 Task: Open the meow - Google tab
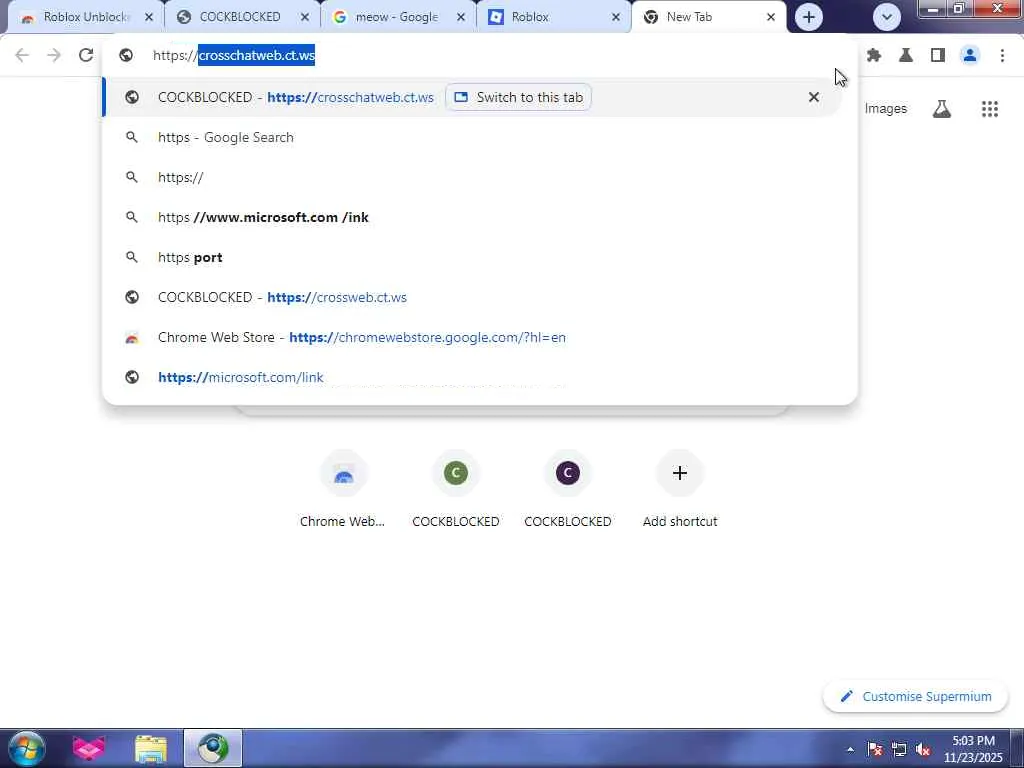[x=396, y=17]
